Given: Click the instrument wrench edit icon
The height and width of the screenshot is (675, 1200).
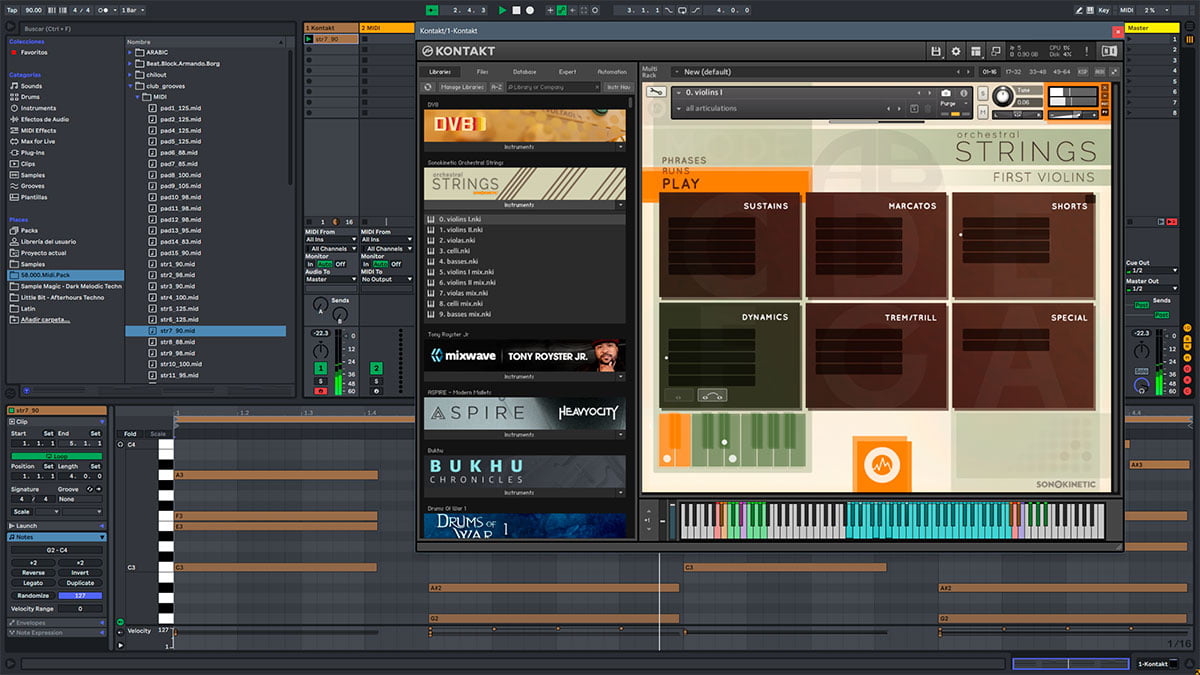Looking at the screenshot, I should tap(656, 93).
